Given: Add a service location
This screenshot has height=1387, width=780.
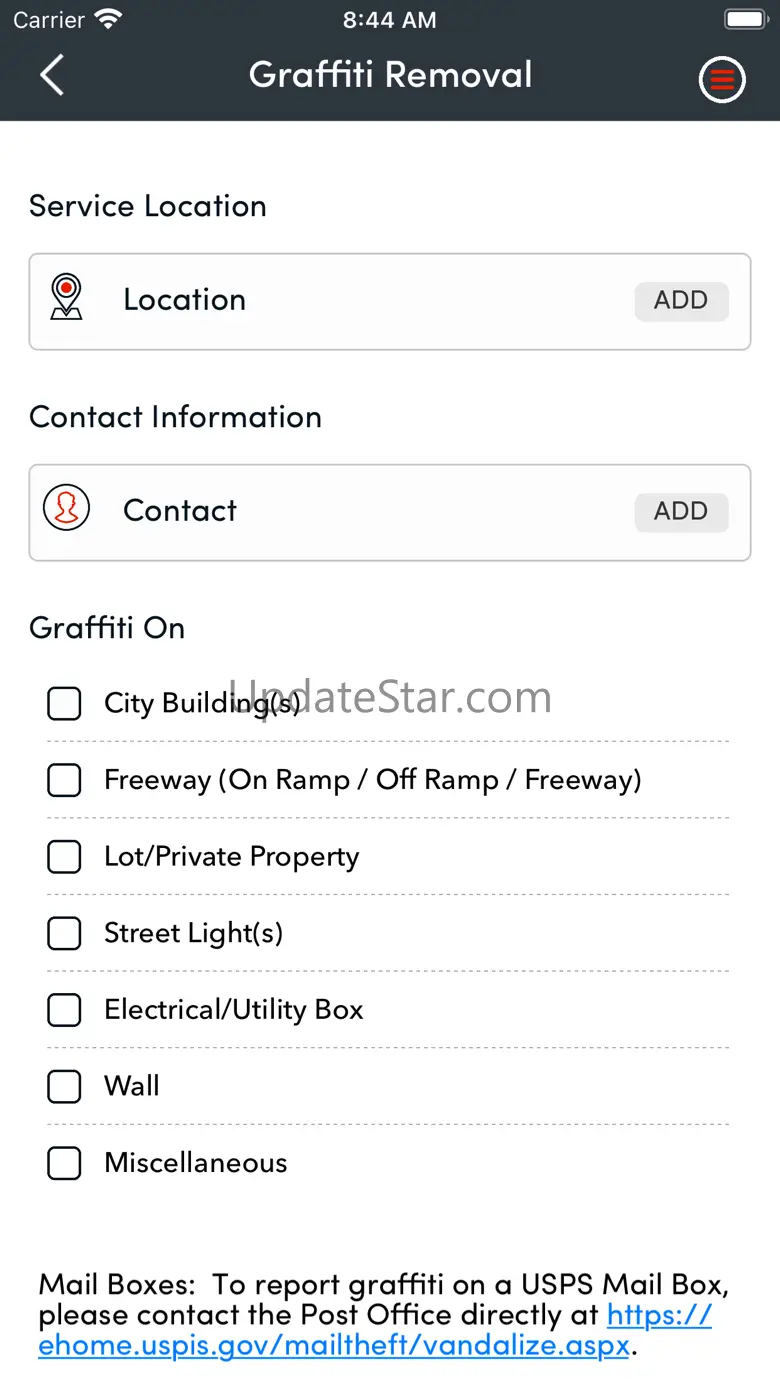Looking at the screenshot, I should coord(681,300).
